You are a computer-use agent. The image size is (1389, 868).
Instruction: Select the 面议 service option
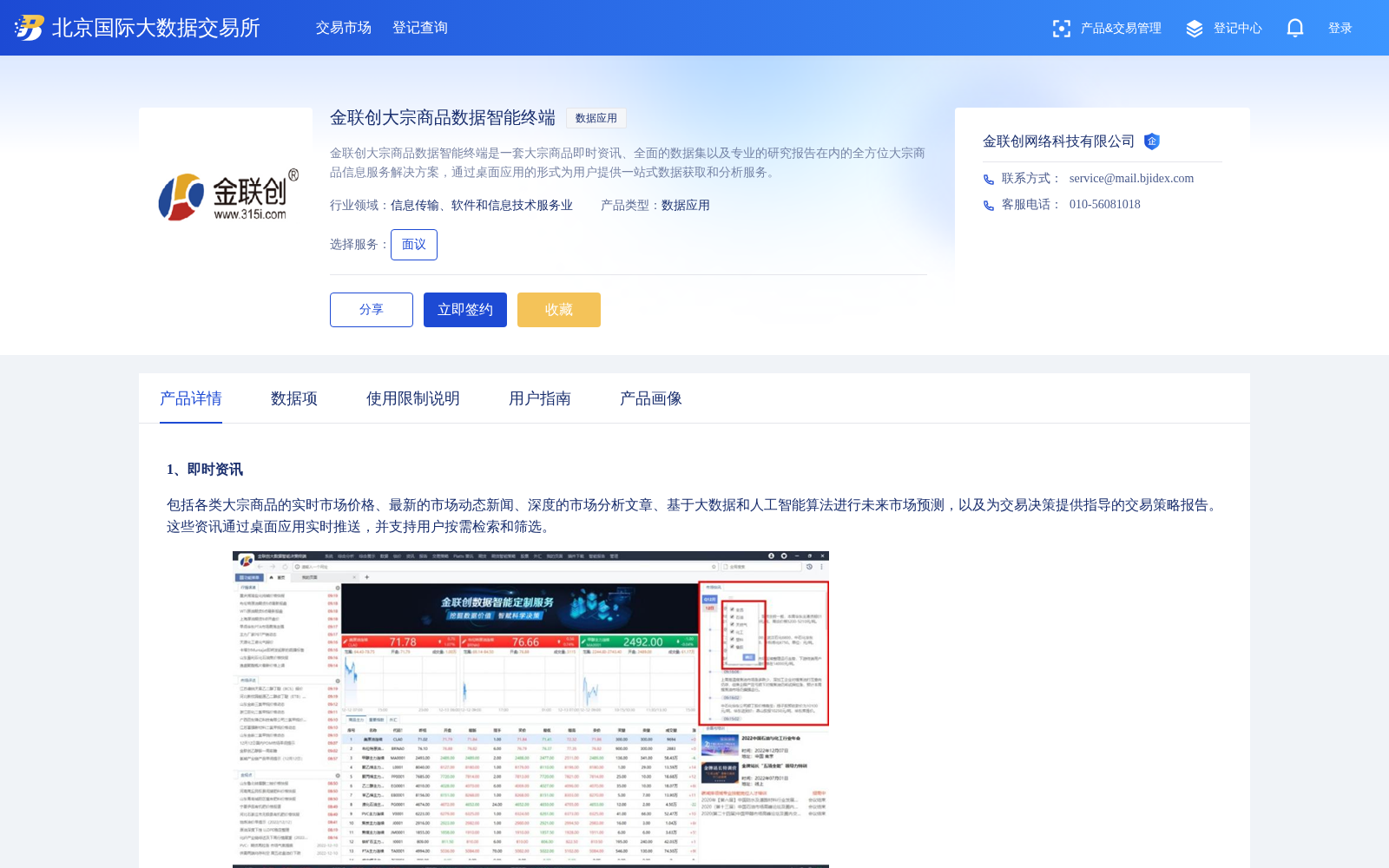pos(414,245)
